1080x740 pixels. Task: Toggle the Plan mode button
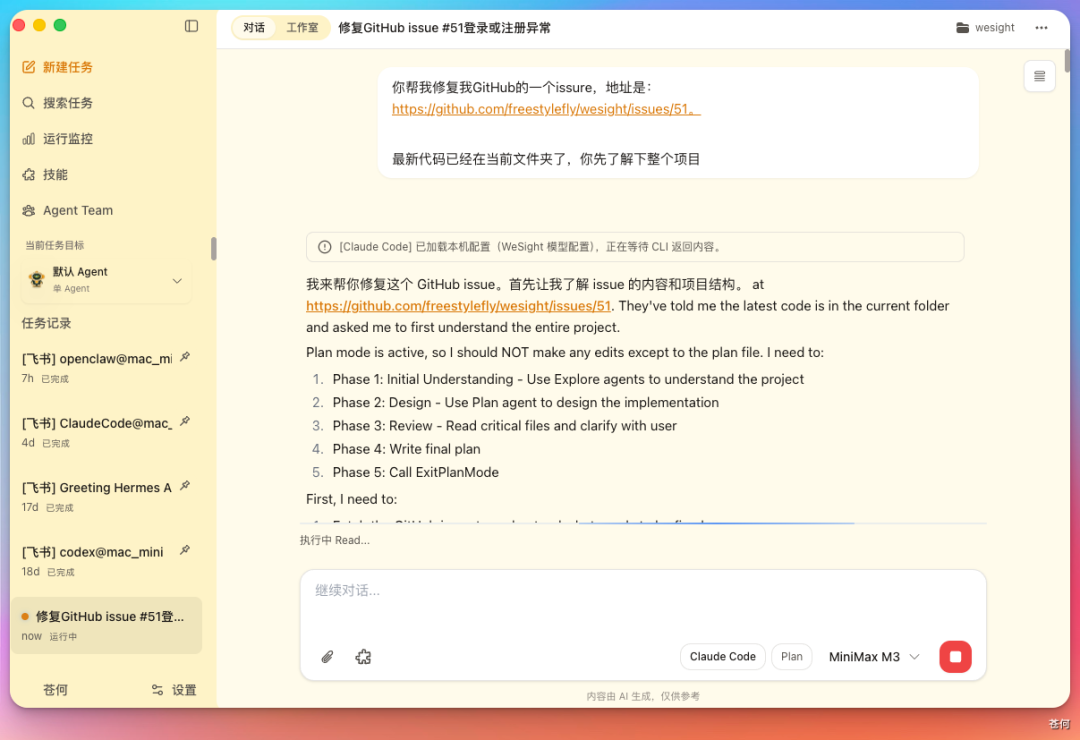tap(791, 657)
